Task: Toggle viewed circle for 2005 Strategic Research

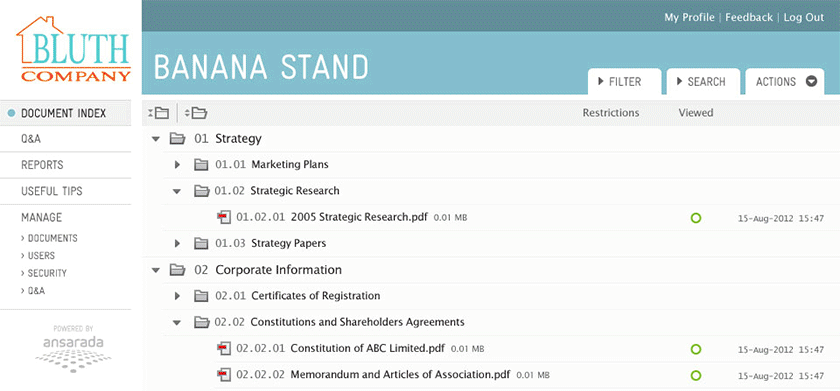Action: click(x=696, y=218)
